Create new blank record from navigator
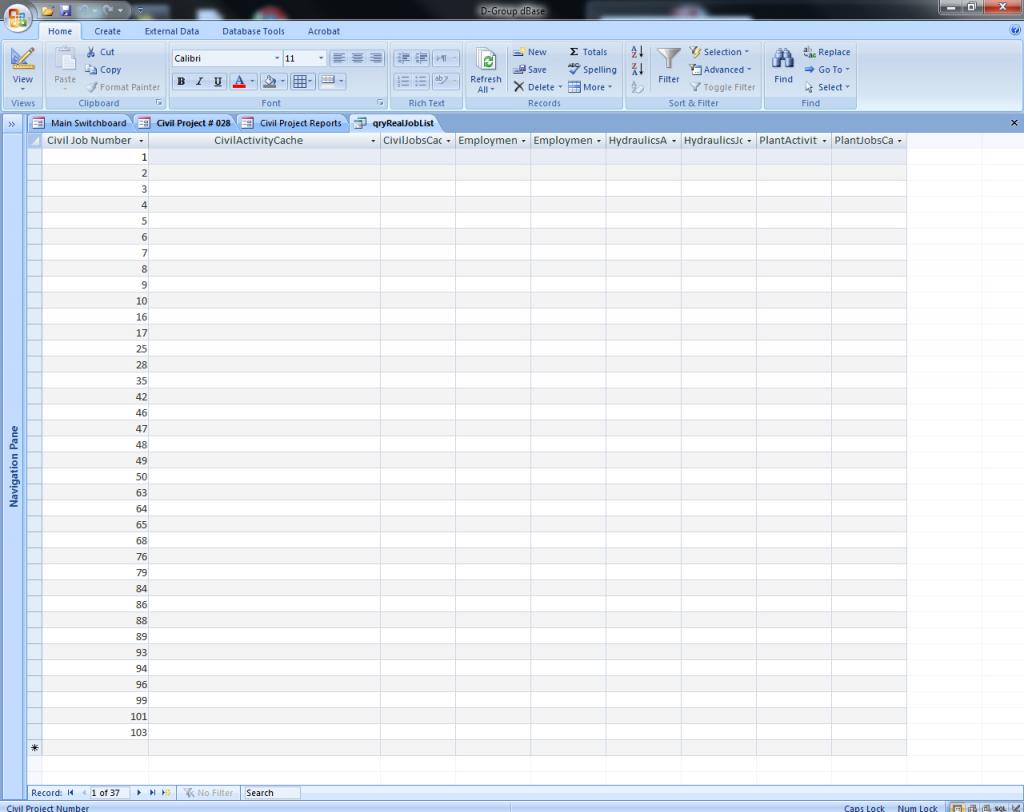This screenshot has width=1024, height=812. 166,792
